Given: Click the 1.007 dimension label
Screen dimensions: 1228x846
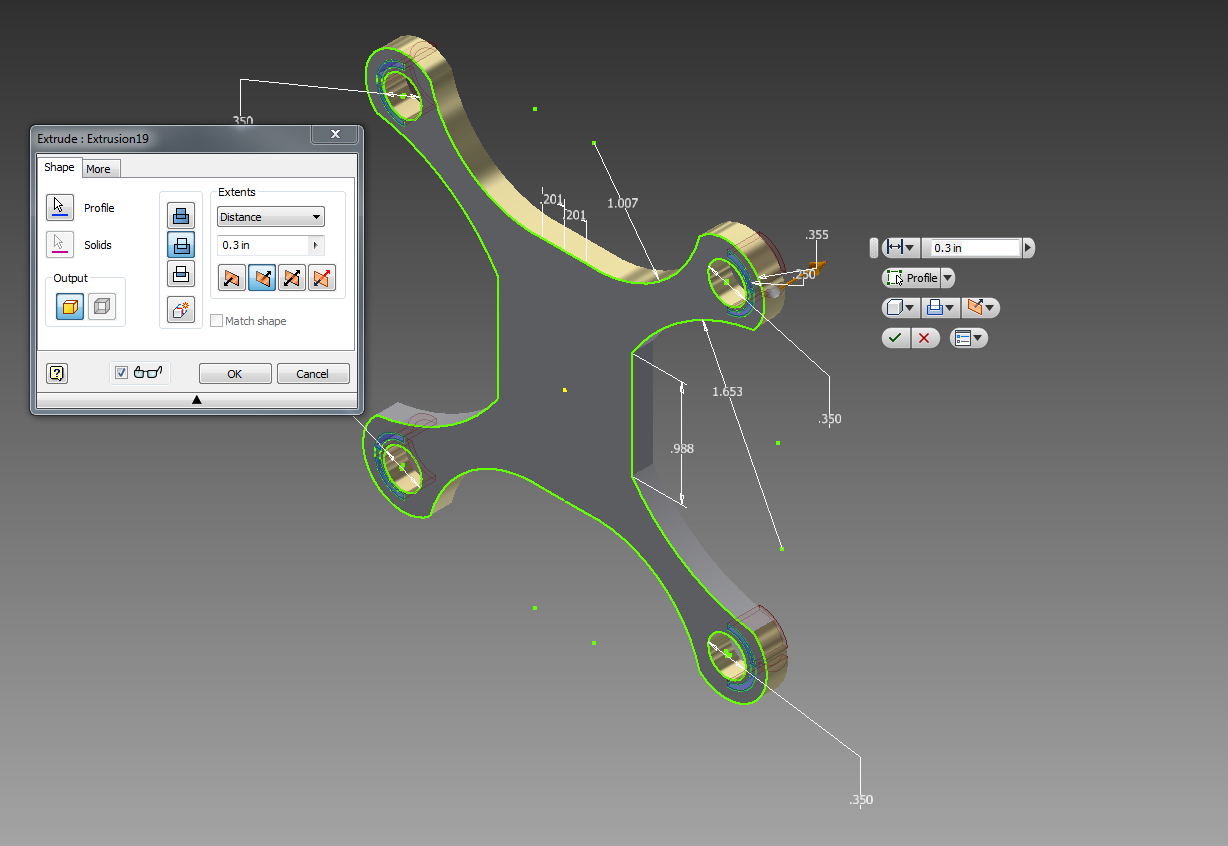Looking at the screenshot, I should point(622,203).
